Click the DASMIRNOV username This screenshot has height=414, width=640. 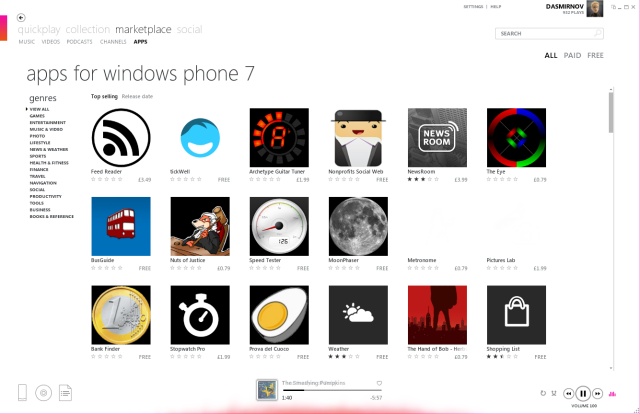(565, 7)
